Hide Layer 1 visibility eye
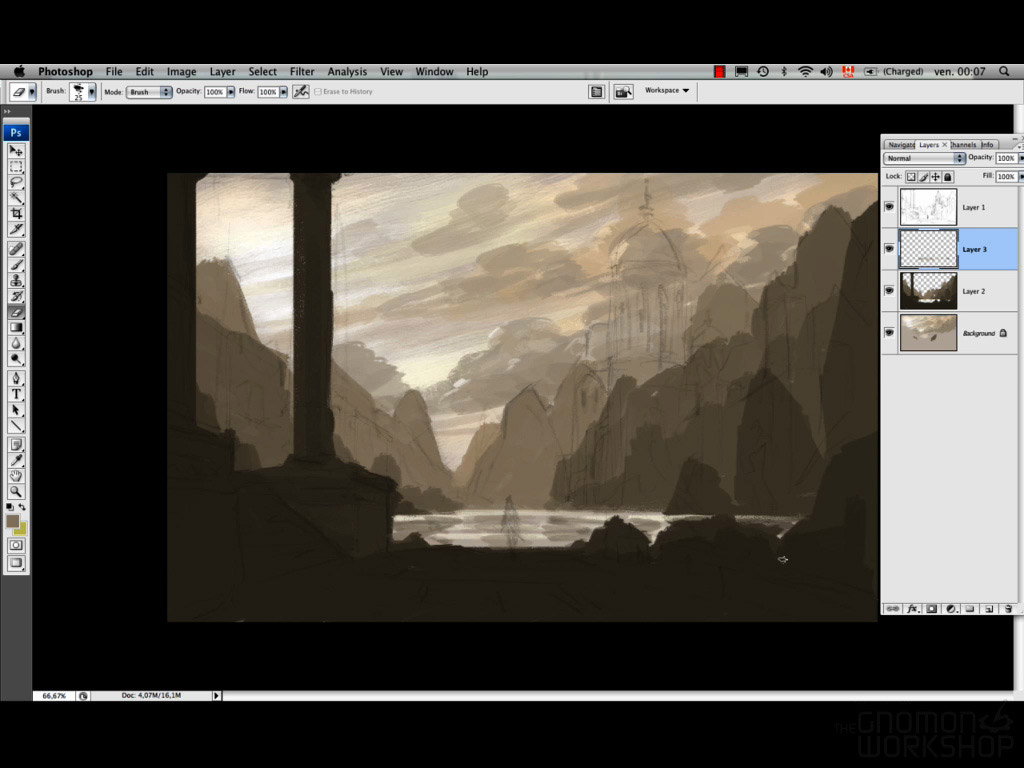This screenshot has height=768, width=1024. coord(889,207)
